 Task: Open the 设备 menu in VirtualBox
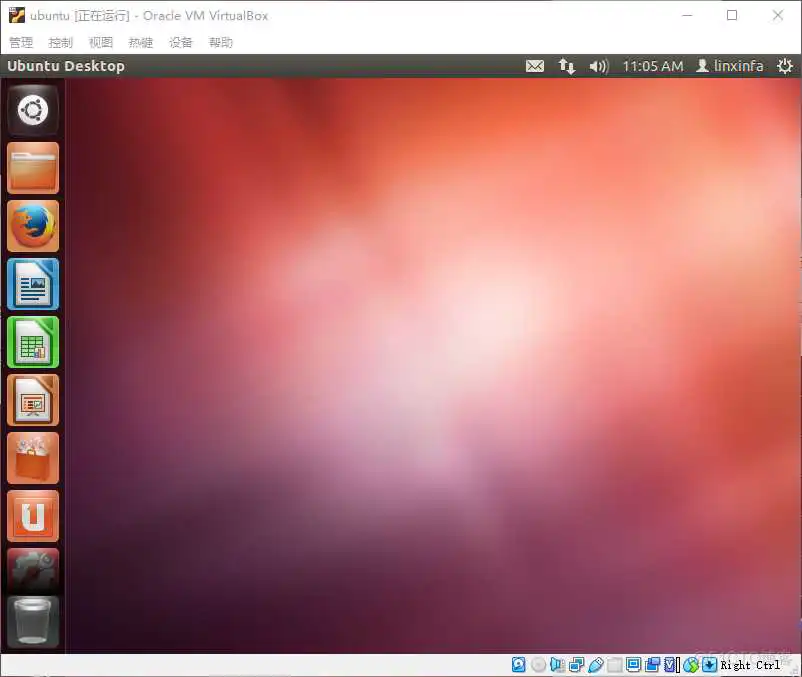(180, 42)
